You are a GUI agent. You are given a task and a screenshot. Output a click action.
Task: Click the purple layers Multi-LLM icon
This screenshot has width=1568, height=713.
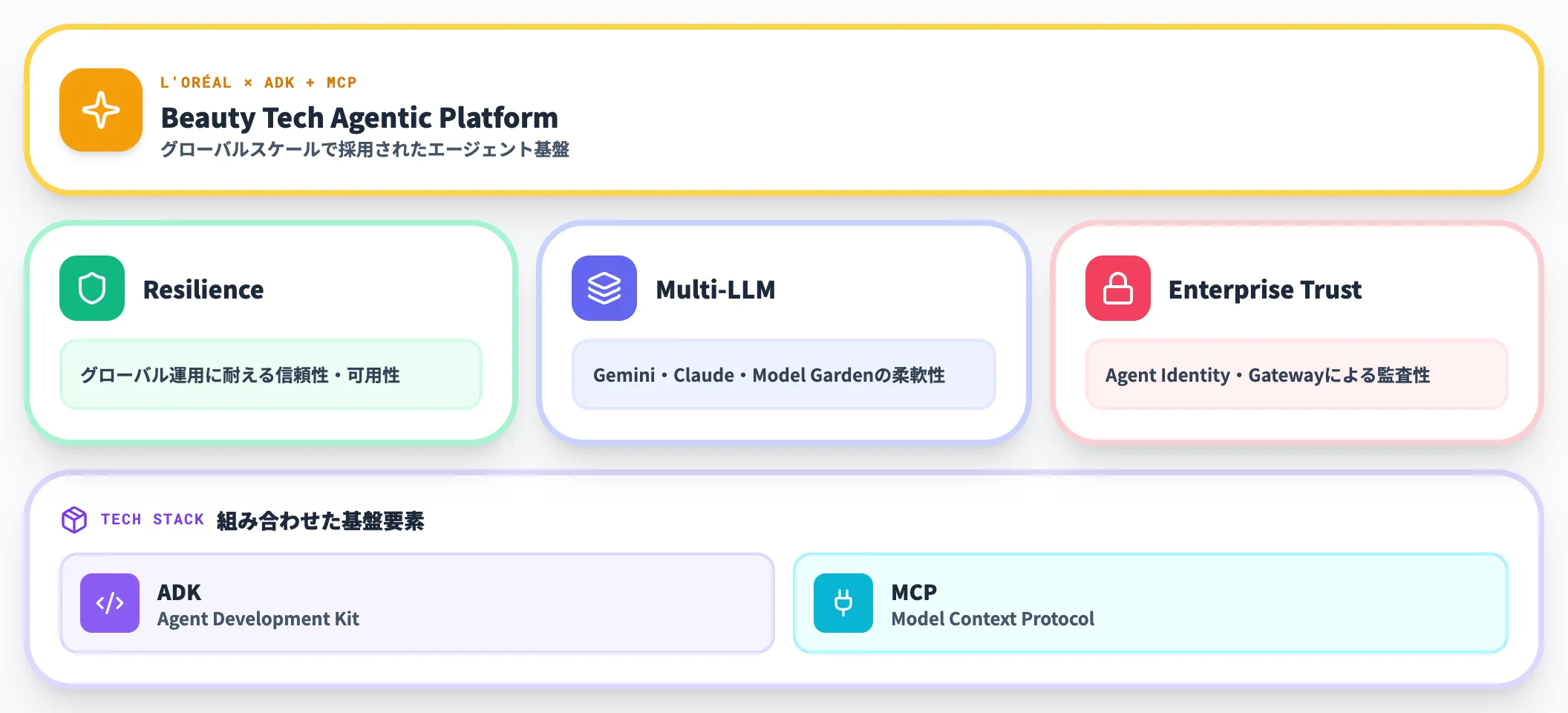tap(604, 290)
